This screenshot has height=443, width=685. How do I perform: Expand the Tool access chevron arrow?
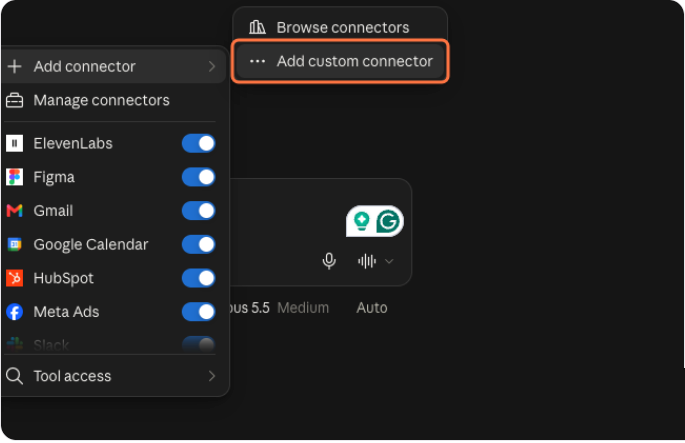click(x=212, y=376)
